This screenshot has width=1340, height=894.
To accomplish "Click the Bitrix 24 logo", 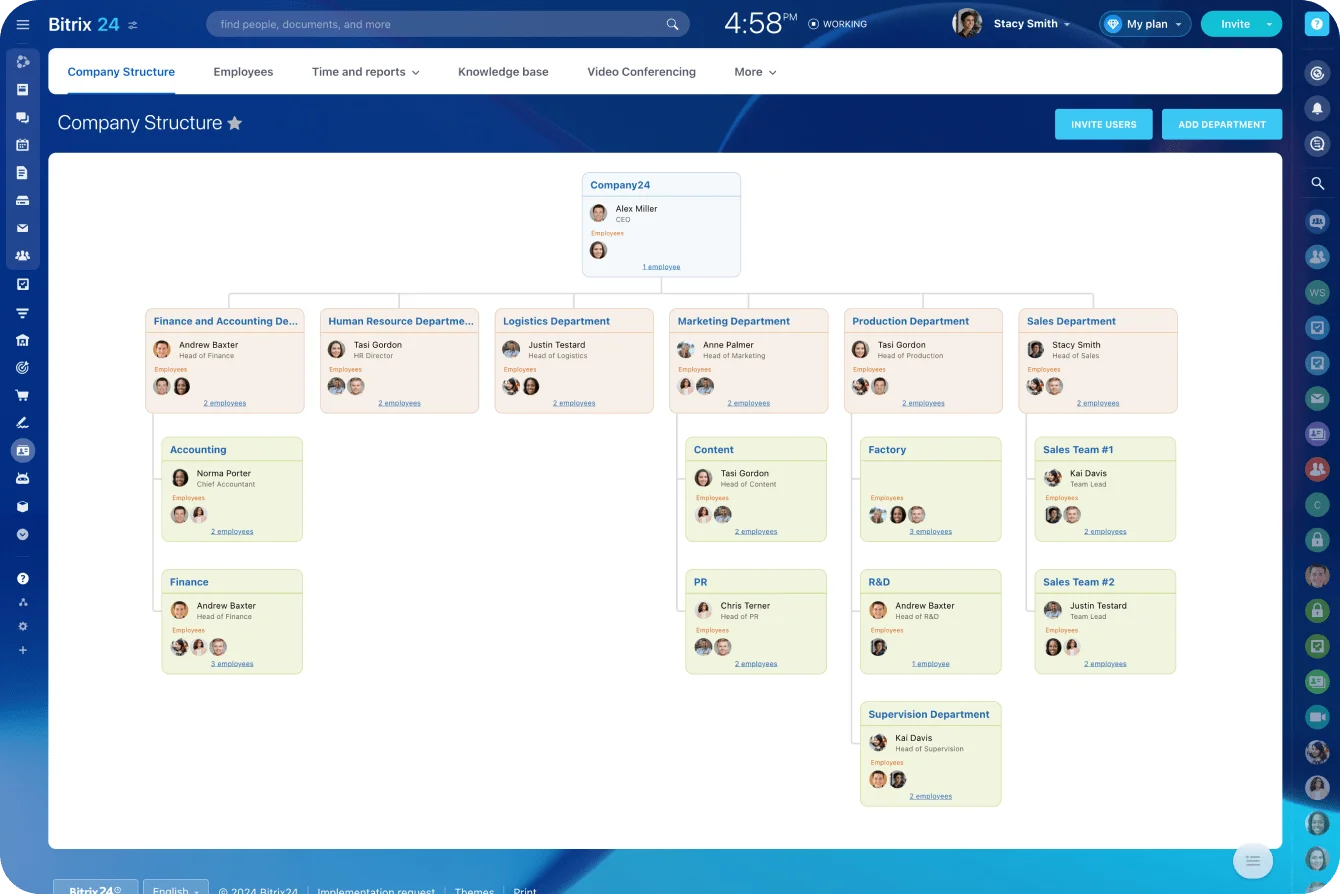I will (x=84, y=24).
